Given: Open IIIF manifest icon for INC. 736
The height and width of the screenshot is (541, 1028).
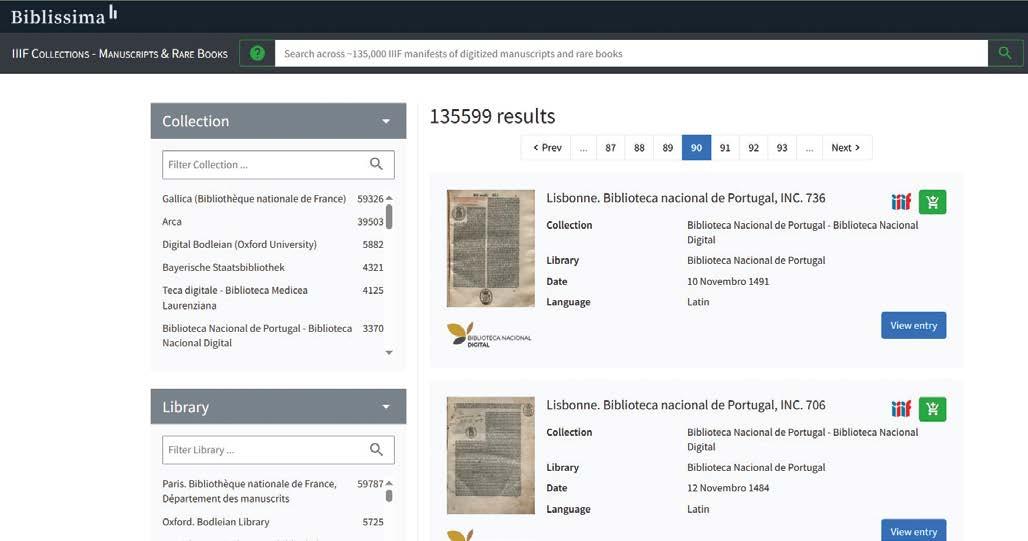Looking at the screenshot, I should pyautogui.click(x=901, y=202).
